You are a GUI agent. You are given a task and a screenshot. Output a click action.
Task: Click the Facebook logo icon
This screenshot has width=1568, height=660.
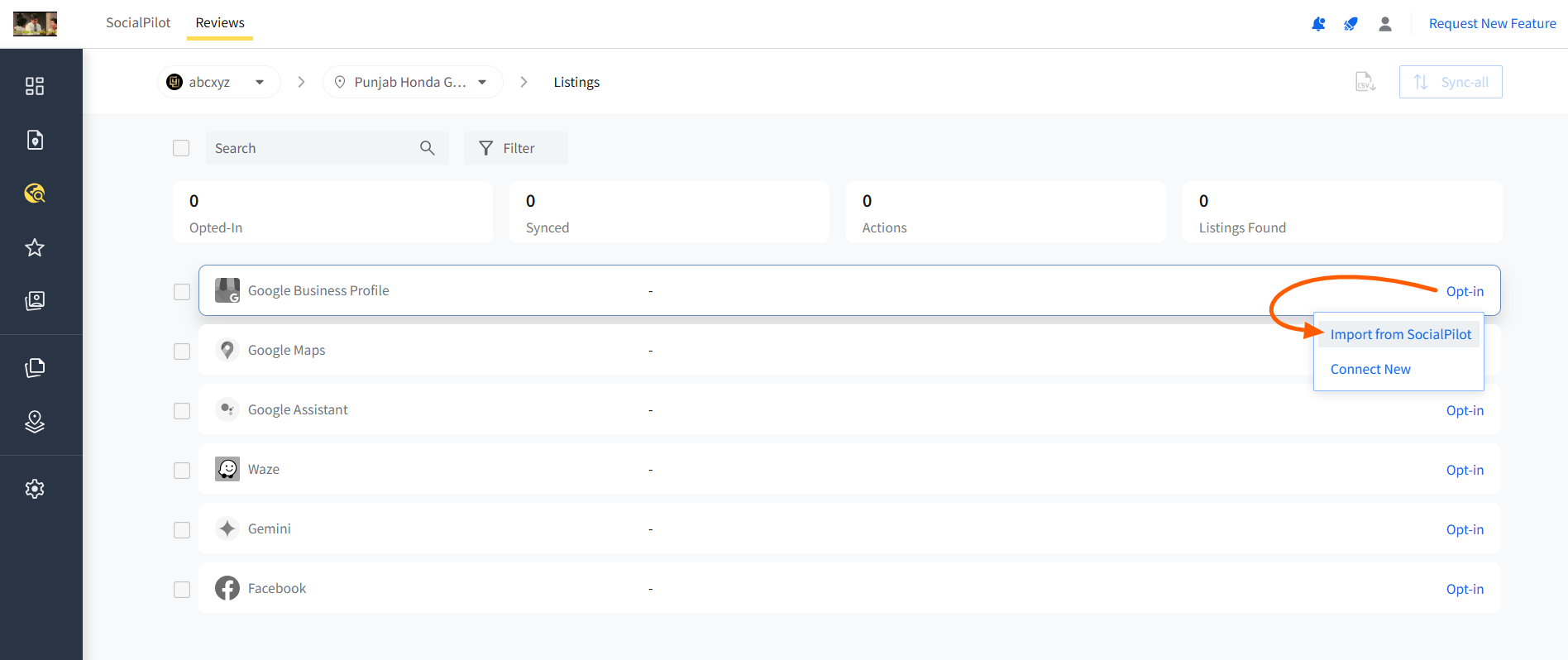coord(227,588)
